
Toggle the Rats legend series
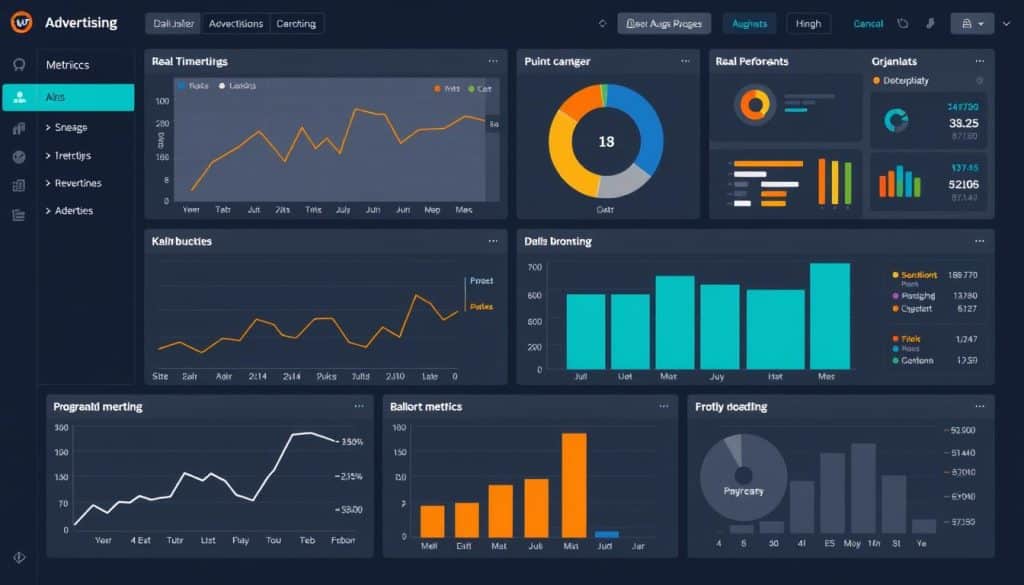pyautogui.click(x=193, y=86)
